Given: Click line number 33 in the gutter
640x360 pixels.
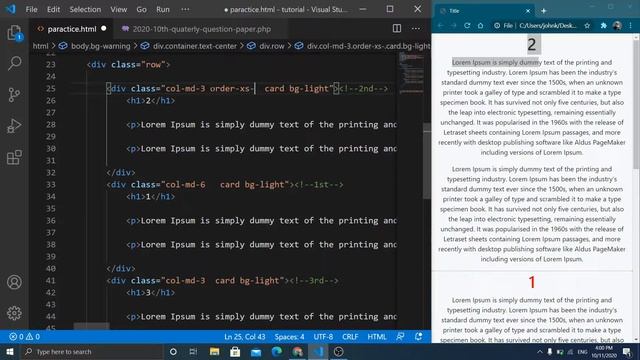Looking at the screenshot, I should tap(51, 184).
